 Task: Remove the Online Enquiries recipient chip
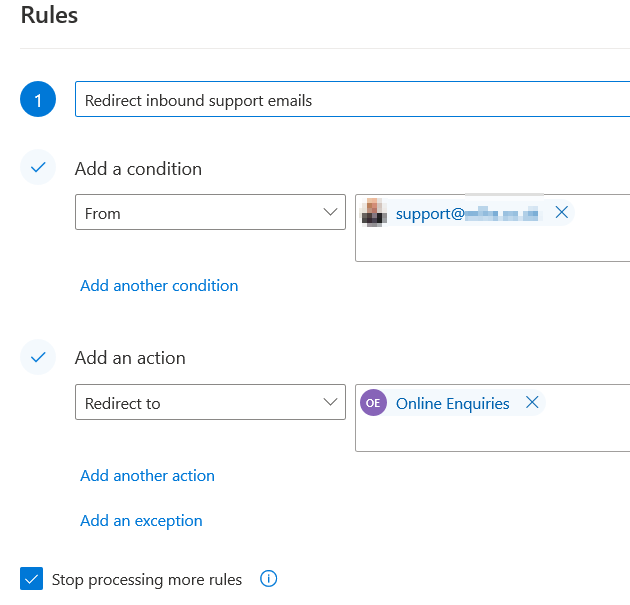tap(532, 402)
